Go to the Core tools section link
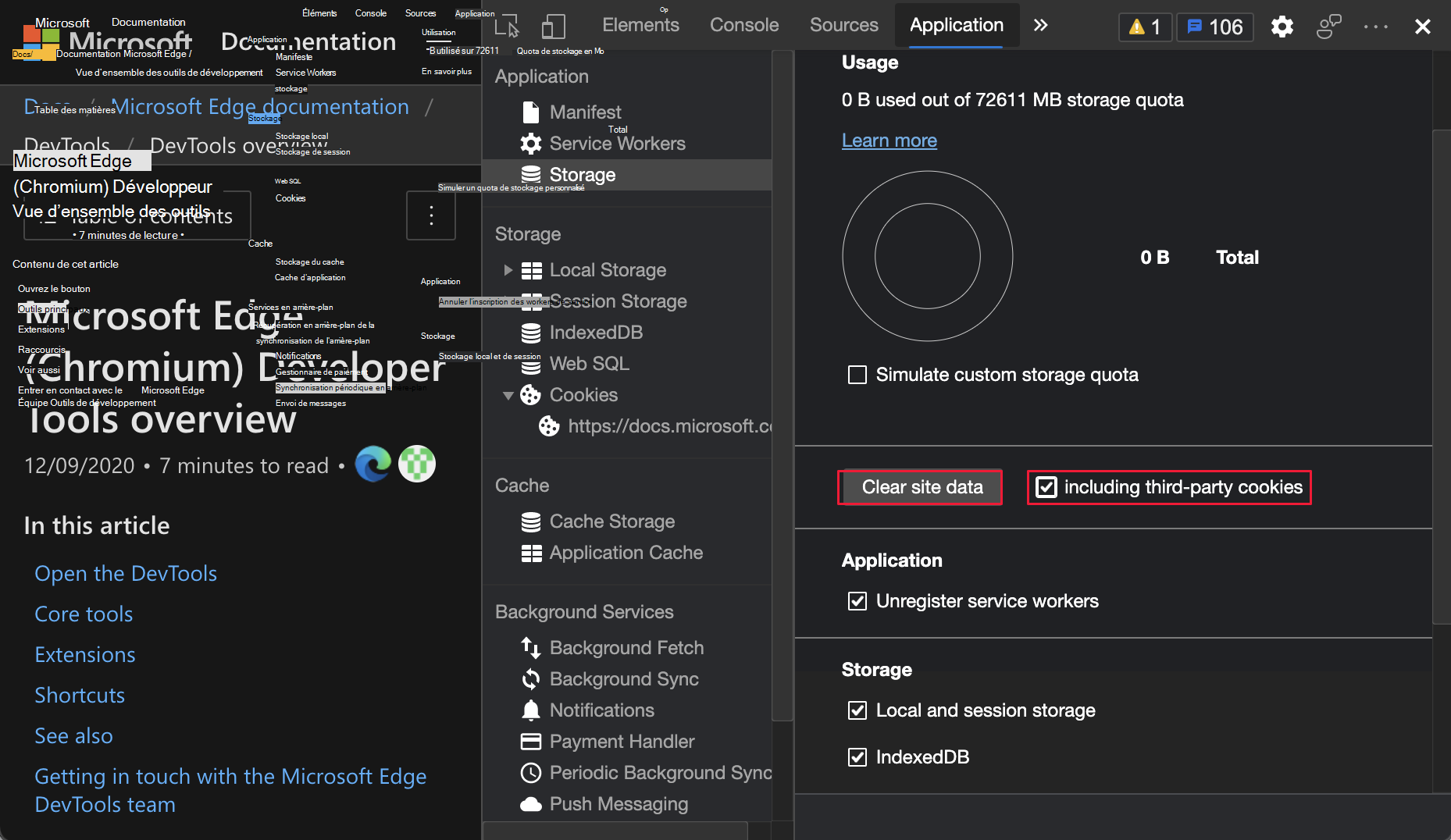Viewport: 1451px width, 840px height. (84, 614)
